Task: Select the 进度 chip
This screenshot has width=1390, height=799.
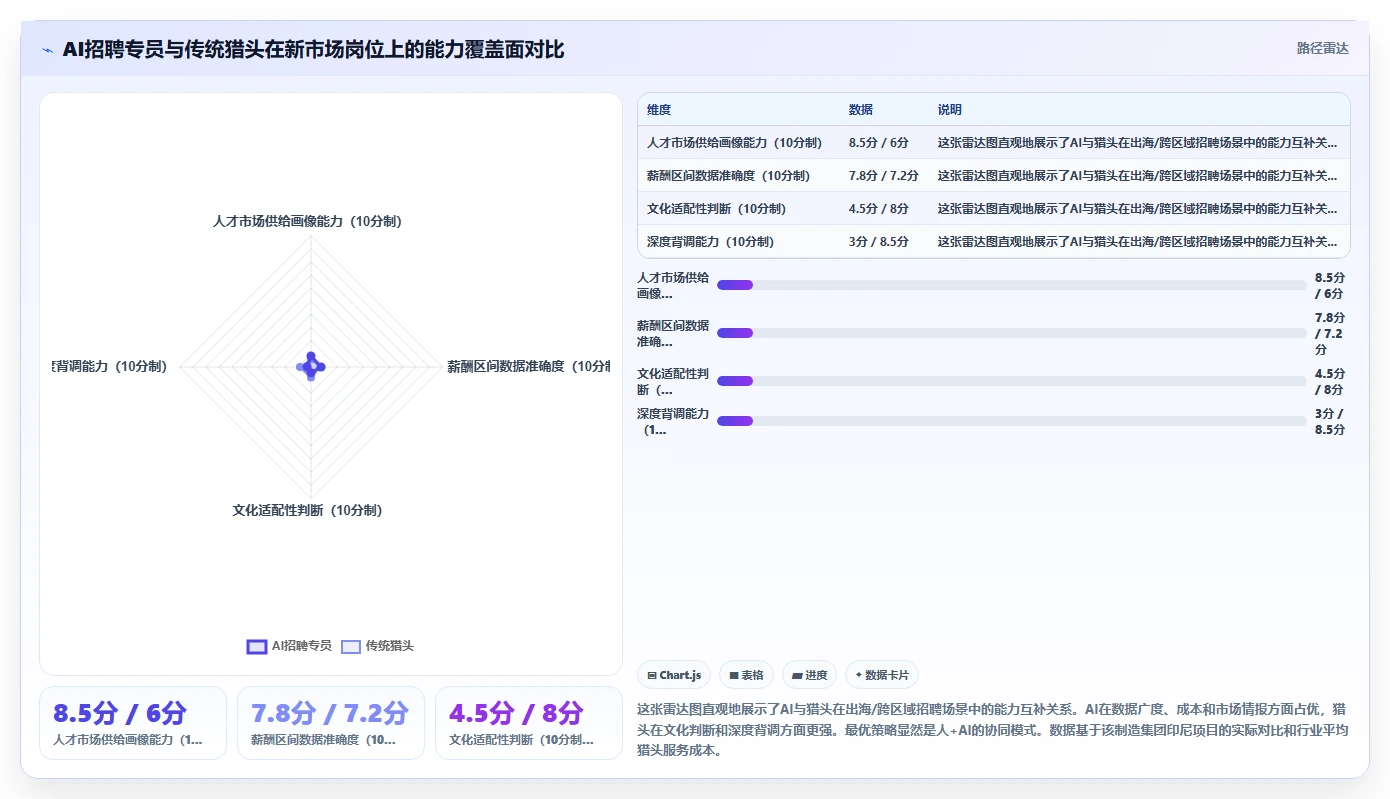Action: tap(809, 675)
